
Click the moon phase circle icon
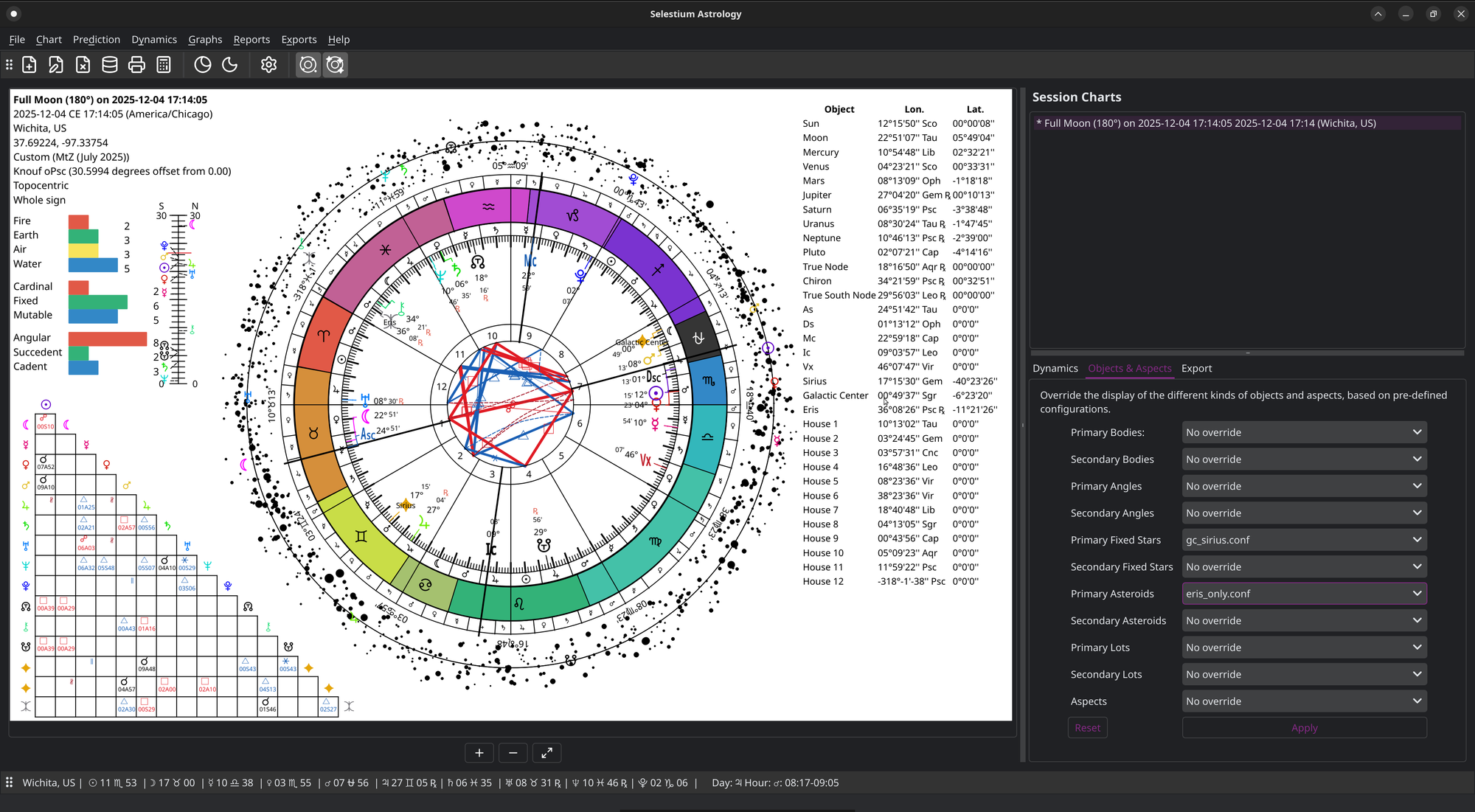coord(203,65)
